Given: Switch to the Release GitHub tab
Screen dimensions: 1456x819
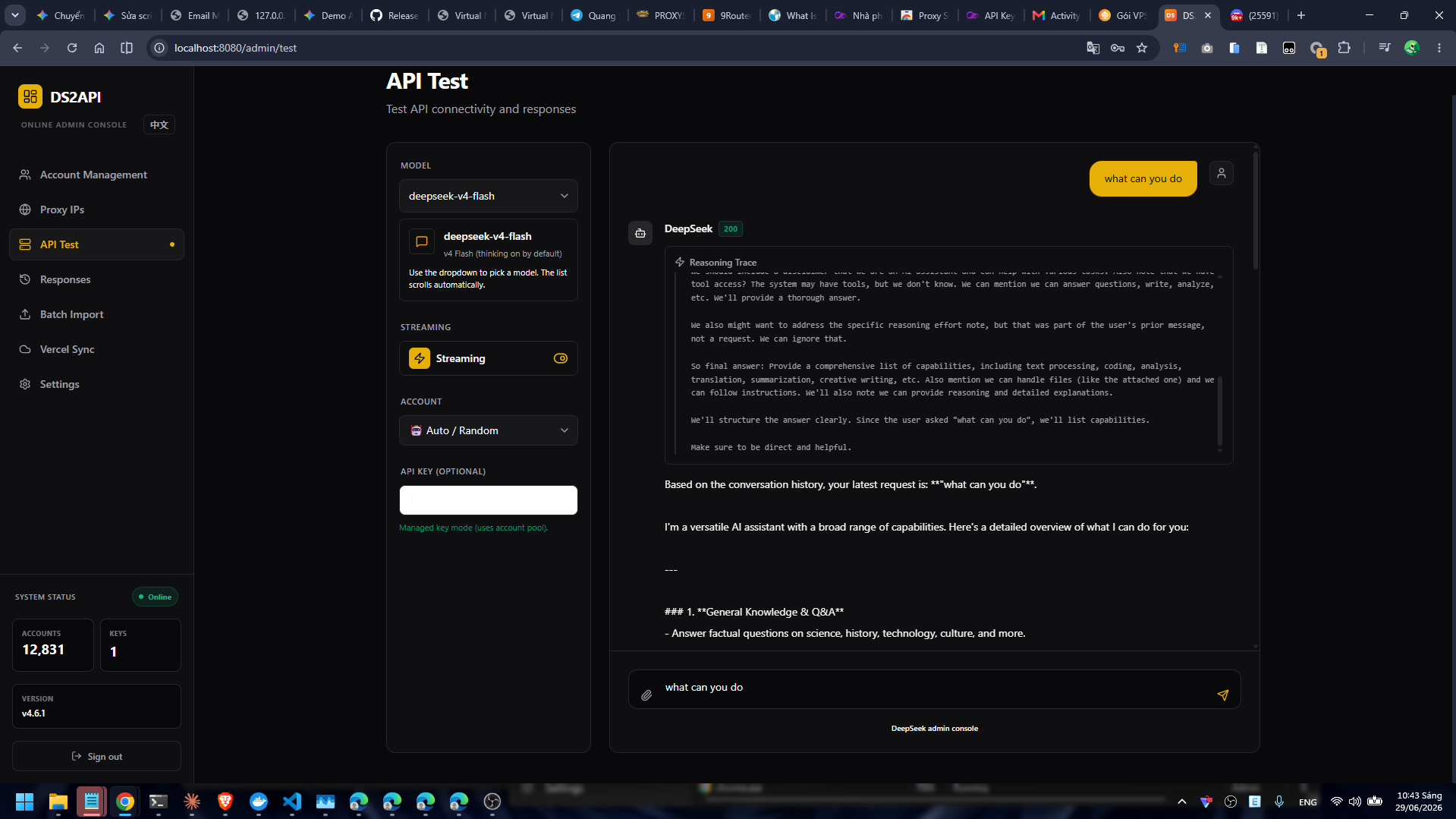Looking at the screenshot, I should pos(395,15).
